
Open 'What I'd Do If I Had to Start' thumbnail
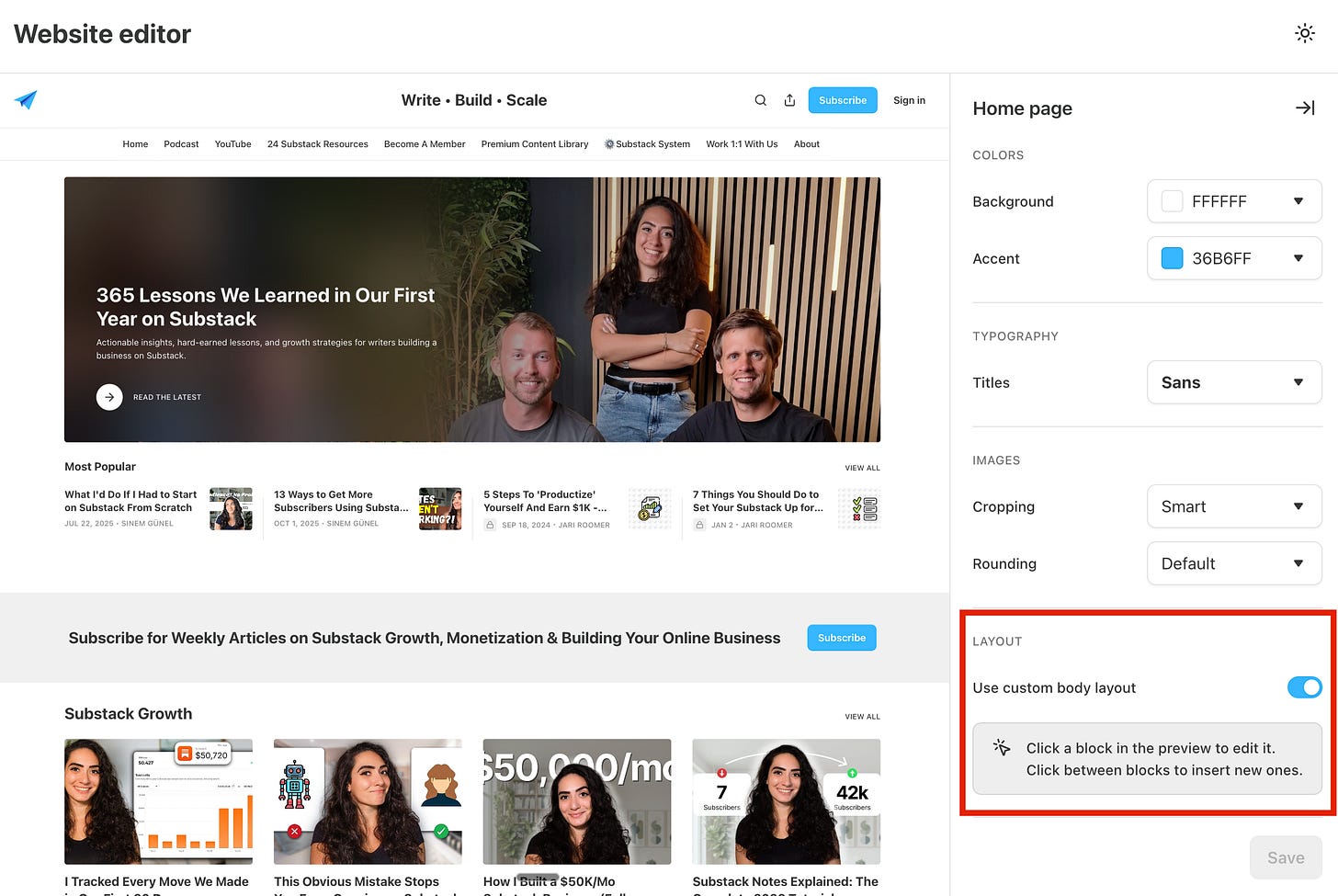coord(231,508)
